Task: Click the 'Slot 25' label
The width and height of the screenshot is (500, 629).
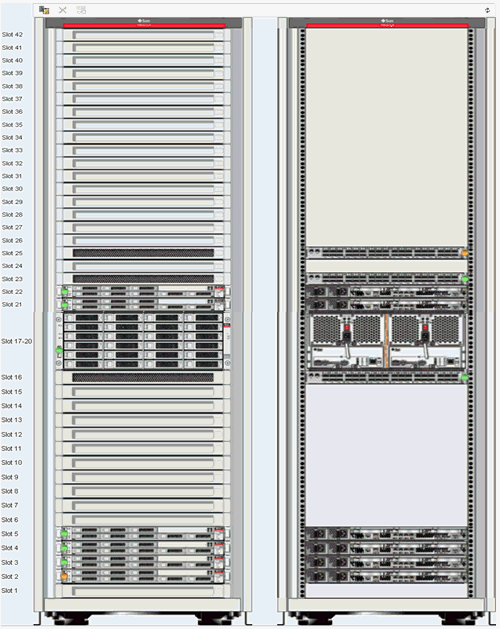Action: [12, 253]
